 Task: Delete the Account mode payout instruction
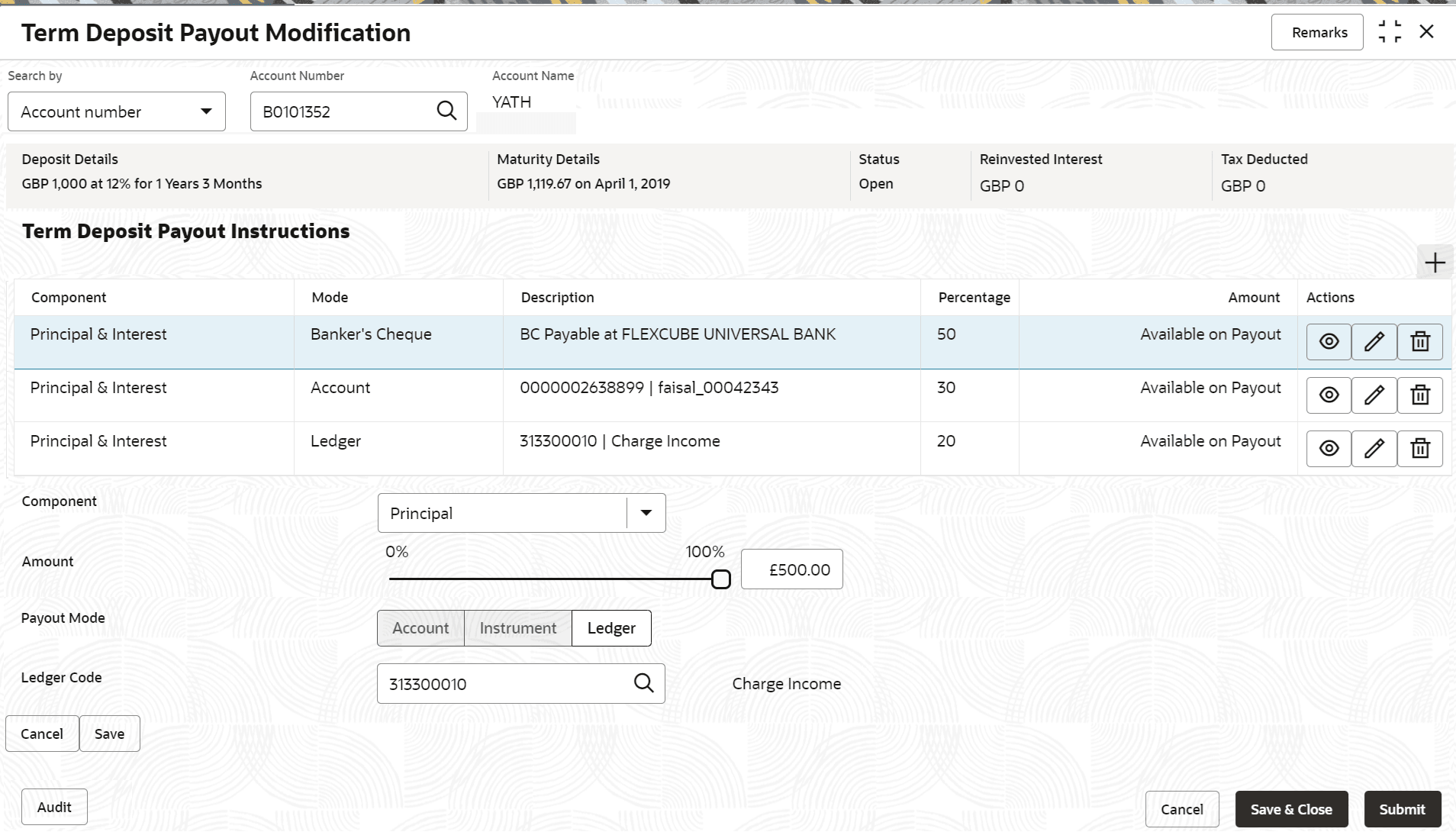[x=1419, y=395]
